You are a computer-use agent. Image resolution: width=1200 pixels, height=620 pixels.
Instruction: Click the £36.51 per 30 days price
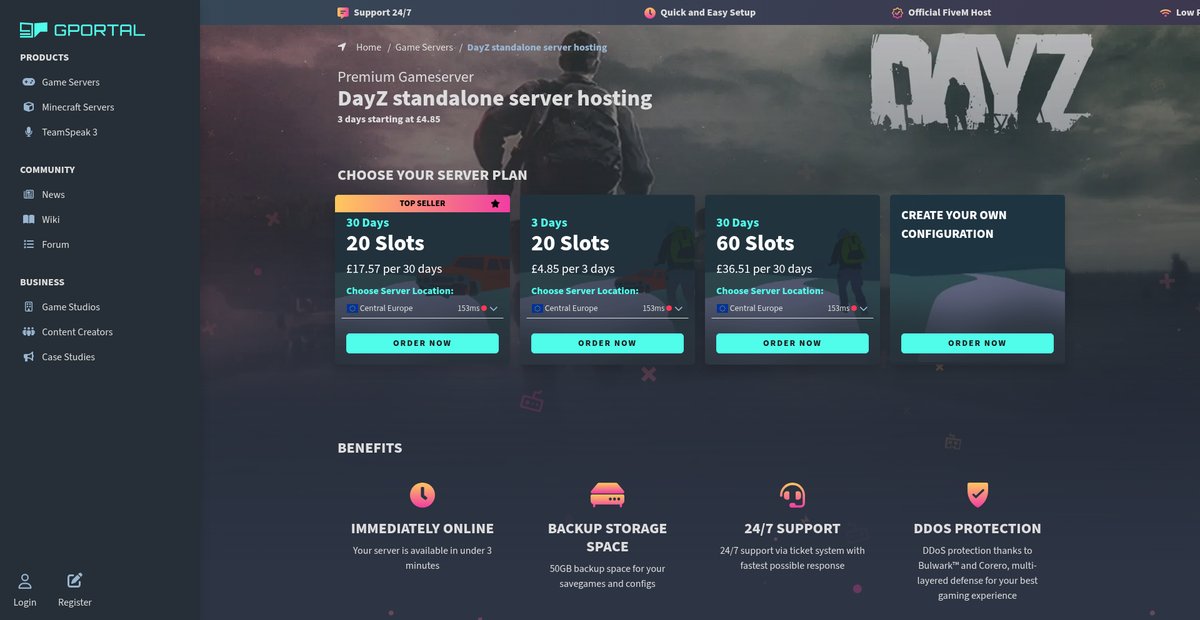764,268
